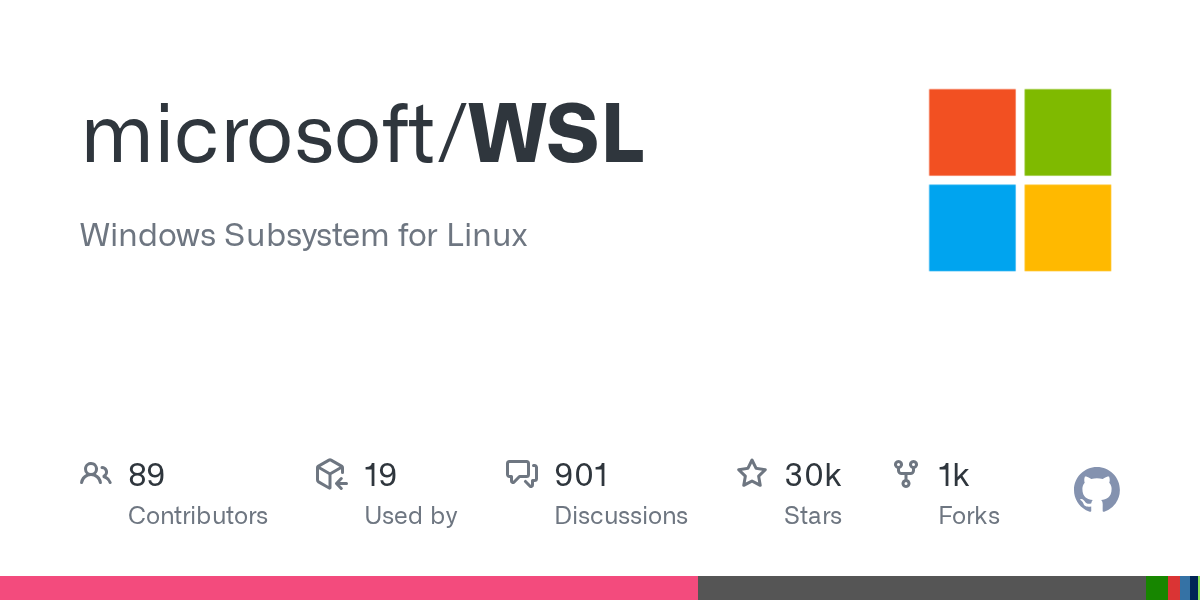Click the "Windows Subsystem for Linux" description
This screenshot has width=1200, height=600.
[303, 235]
